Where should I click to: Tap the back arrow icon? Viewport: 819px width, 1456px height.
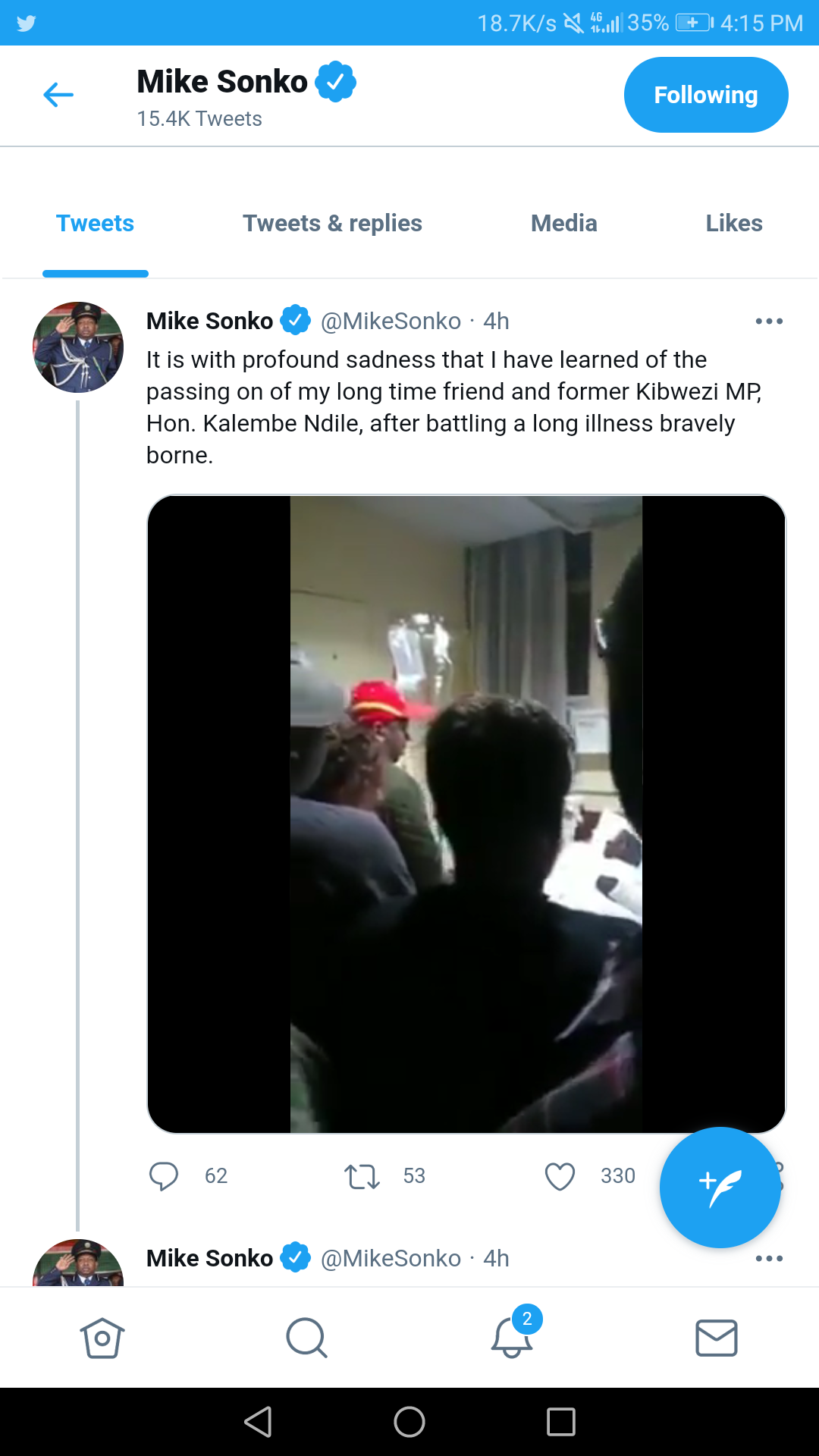[x=58, y=95]
